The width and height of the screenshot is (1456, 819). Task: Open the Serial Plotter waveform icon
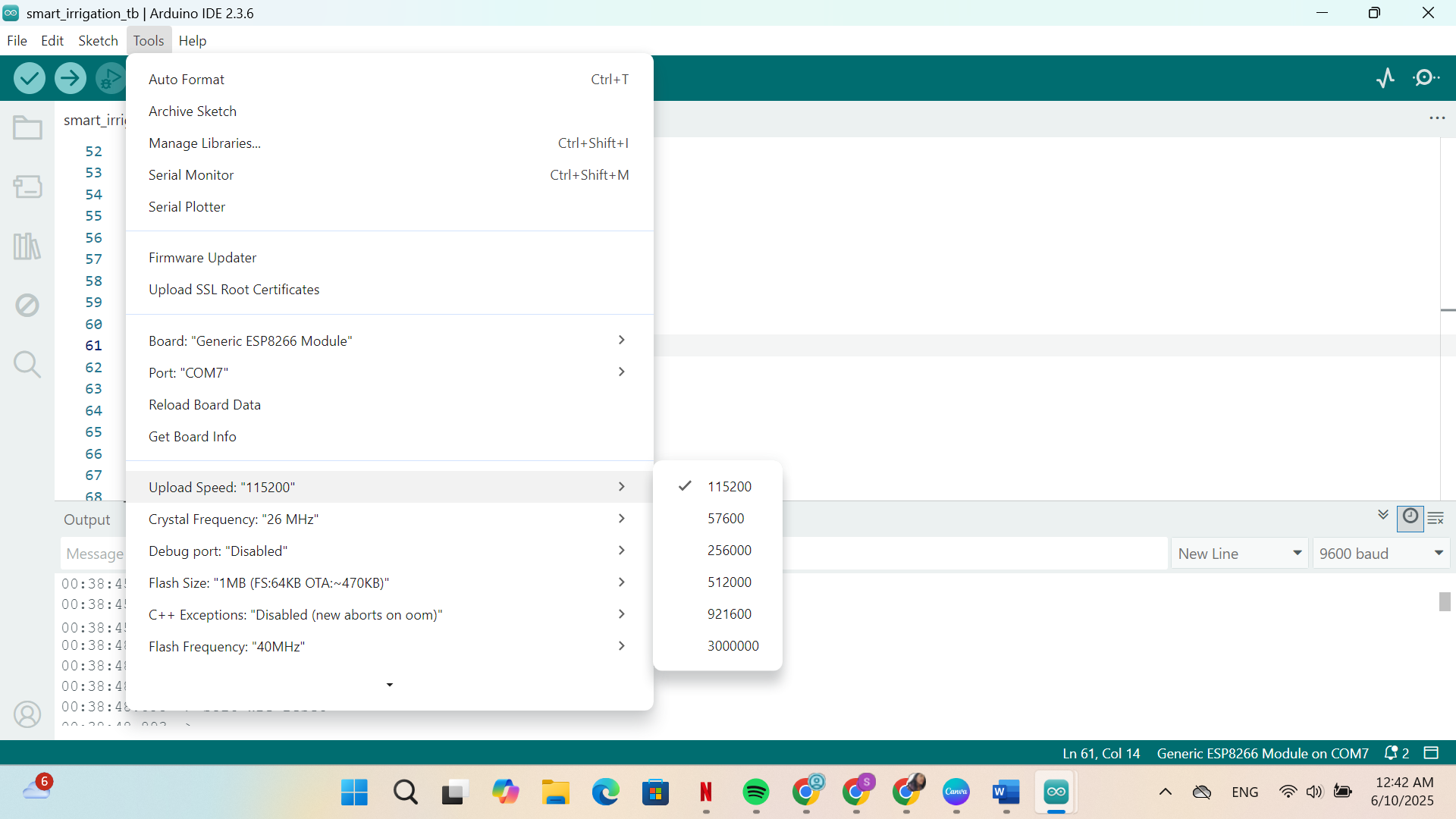pos(1385,78)
